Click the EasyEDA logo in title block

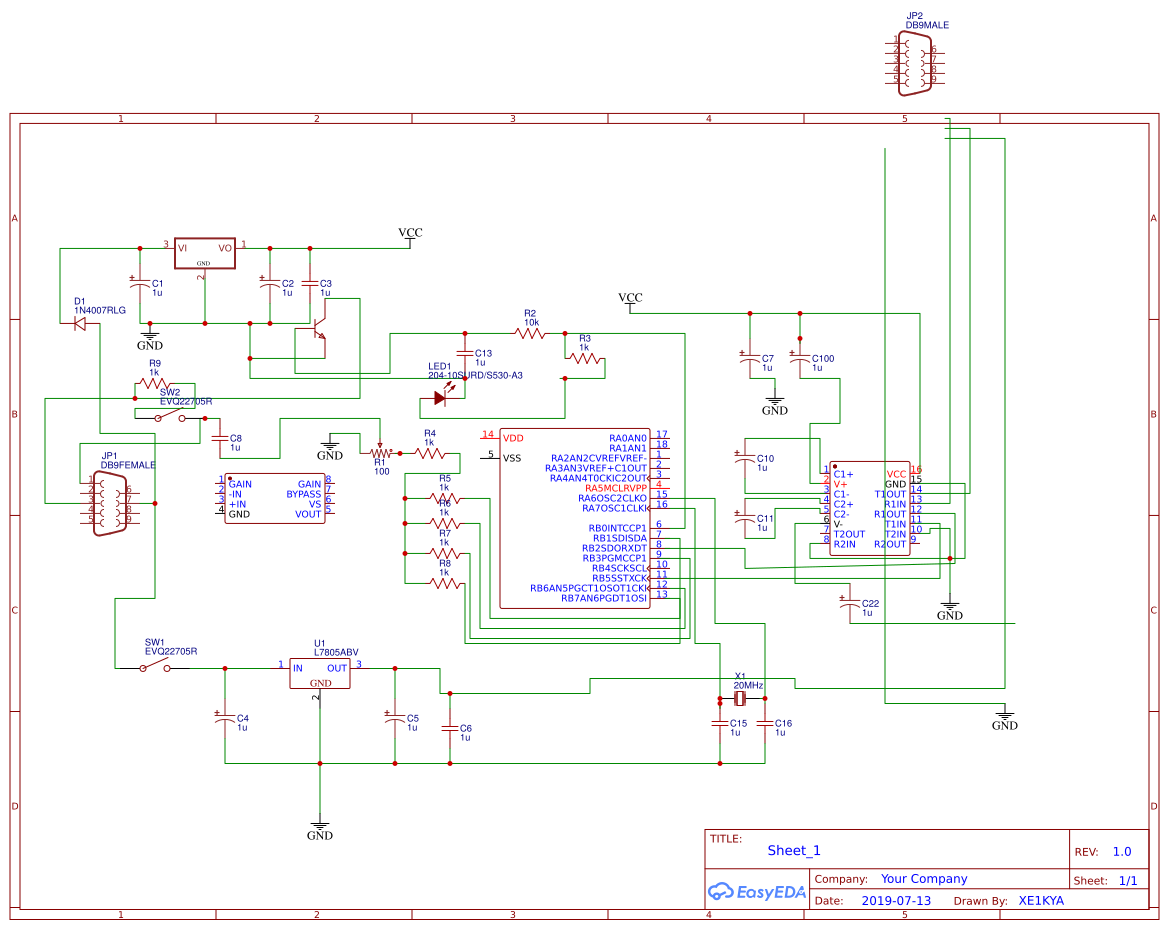pyautogui.click(x=757, y=891)
